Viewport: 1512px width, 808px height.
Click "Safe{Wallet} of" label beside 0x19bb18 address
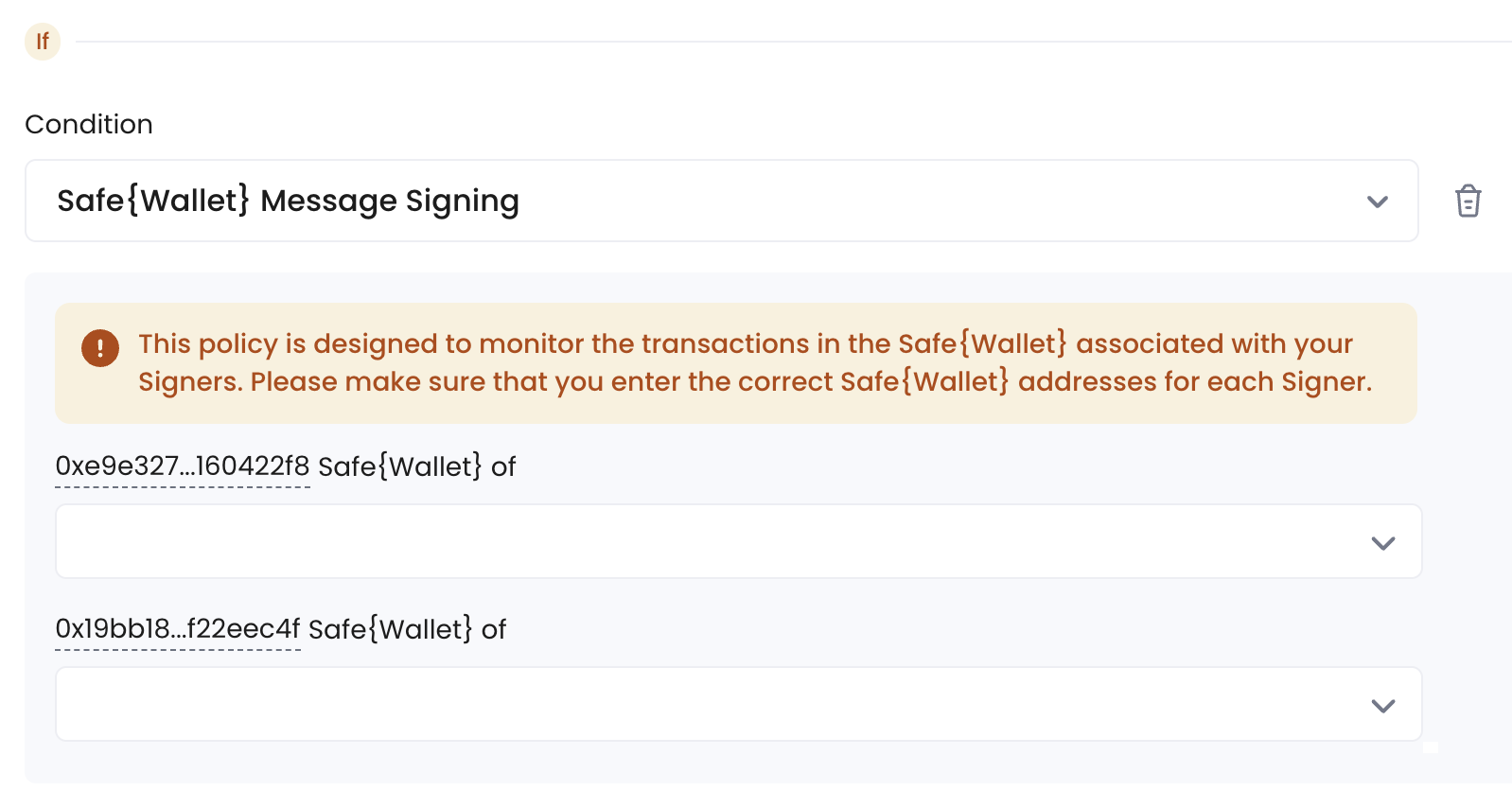pos(407,629)
